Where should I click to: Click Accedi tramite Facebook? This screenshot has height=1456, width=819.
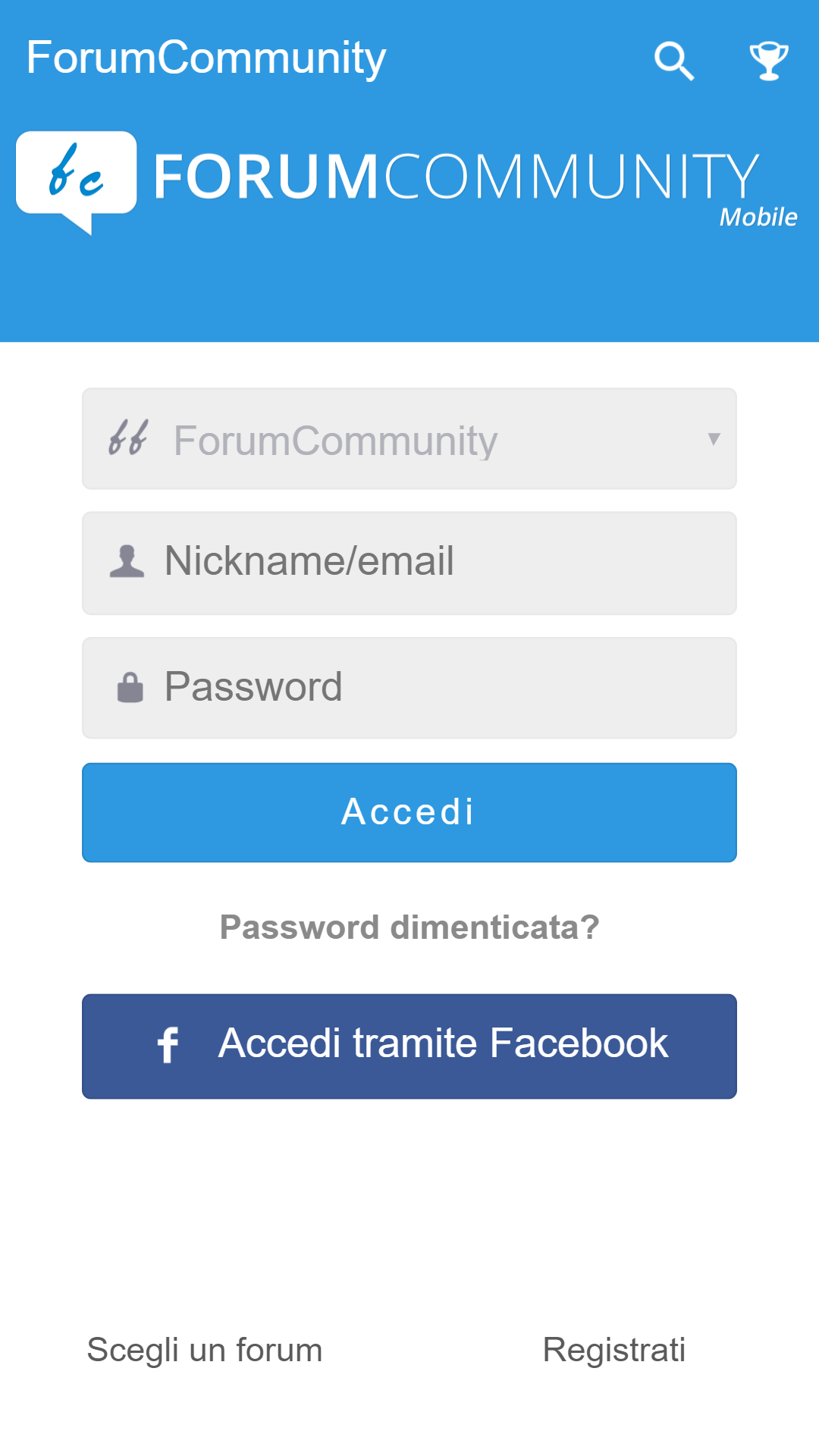pos(409,1045)
